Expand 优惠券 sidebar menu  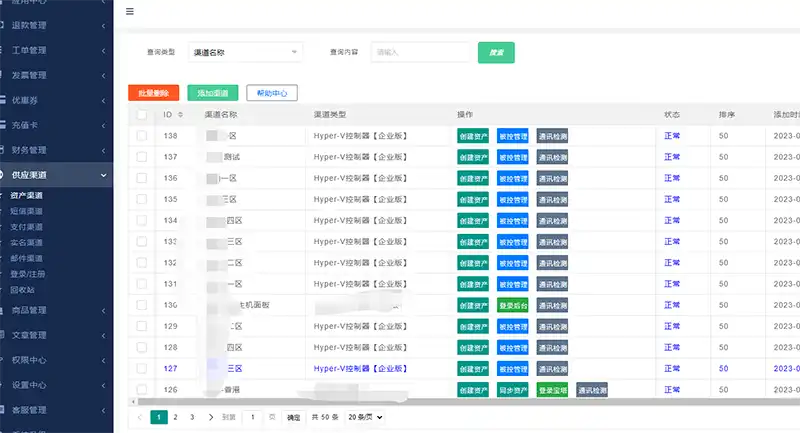55,100
